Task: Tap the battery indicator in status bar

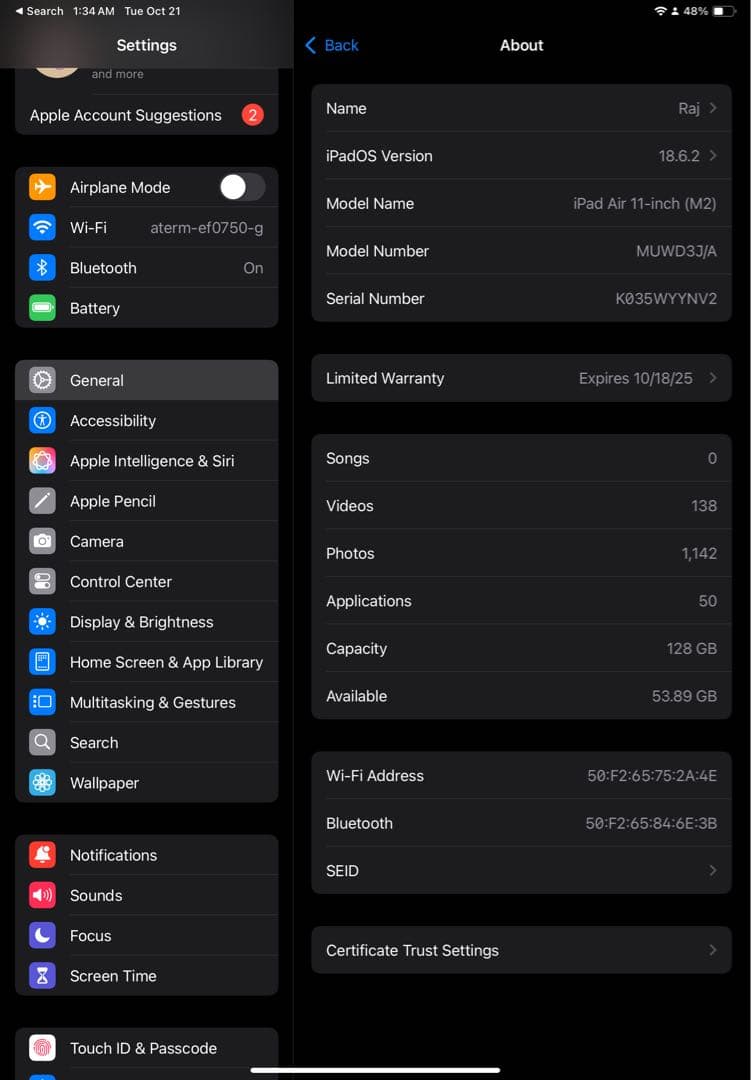Action: 724,11
